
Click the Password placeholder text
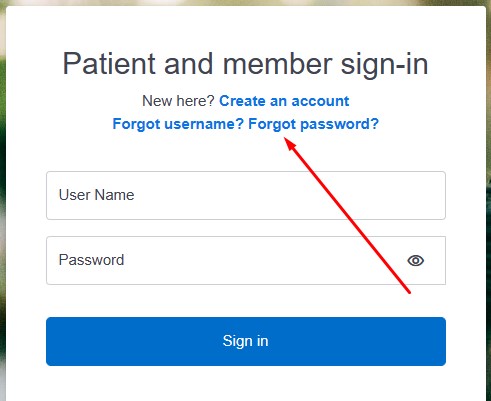91,260
